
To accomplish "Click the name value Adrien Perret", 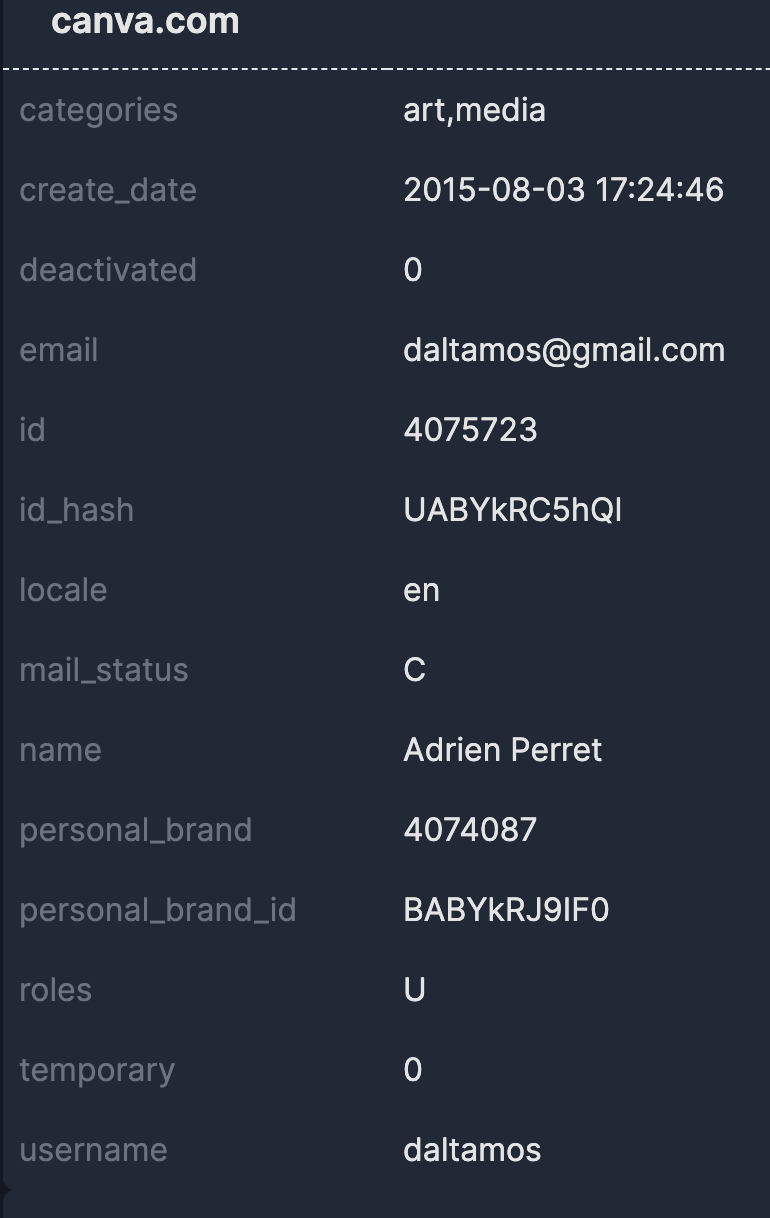I will click(x=502, y=750).
